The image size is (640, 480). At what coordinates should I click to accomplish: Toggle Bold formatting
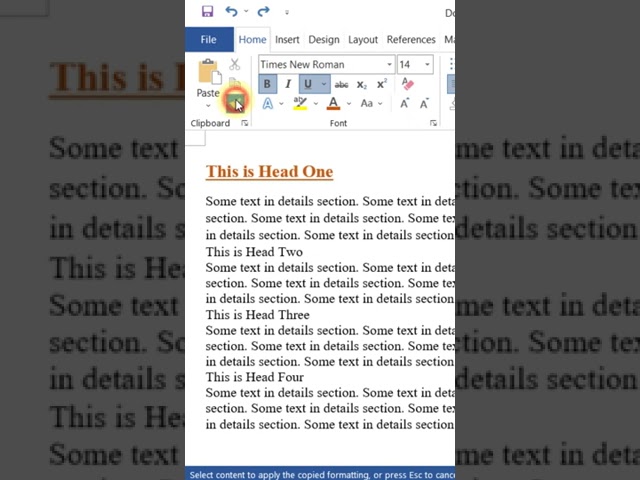pyautogui.click(x=267, y=84)
